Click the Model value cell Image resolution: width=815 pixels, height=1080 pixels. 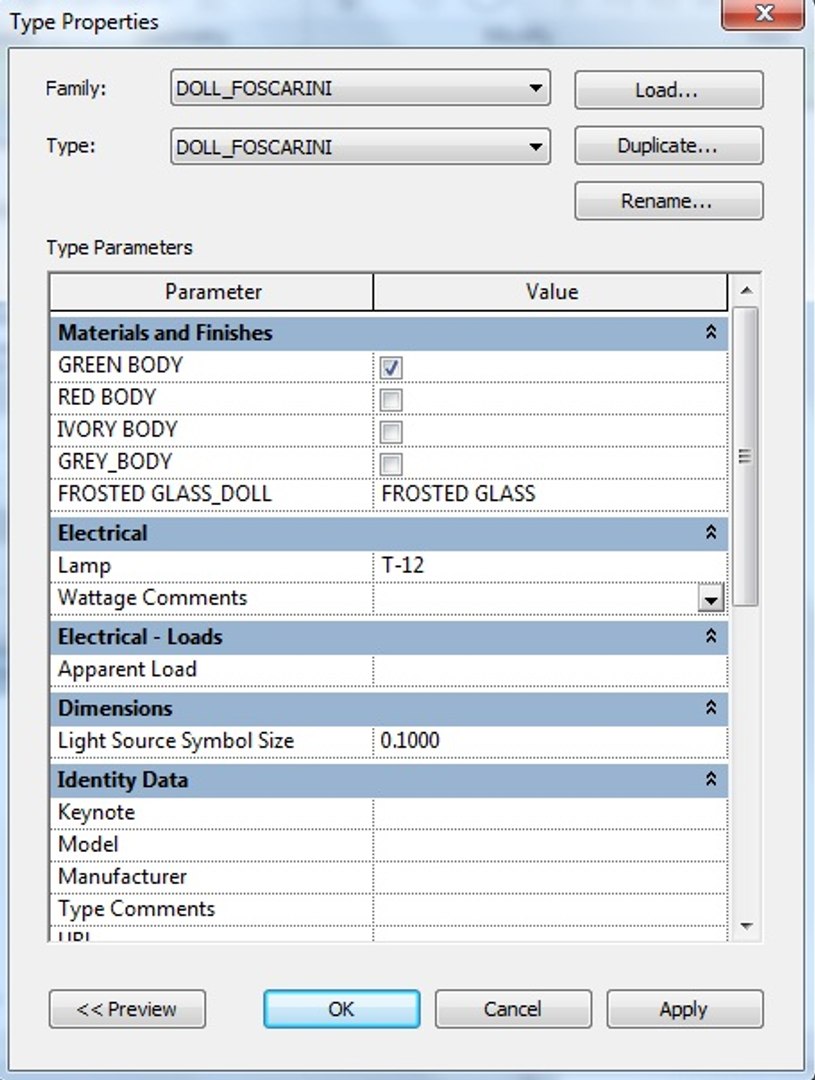(550, 845)
